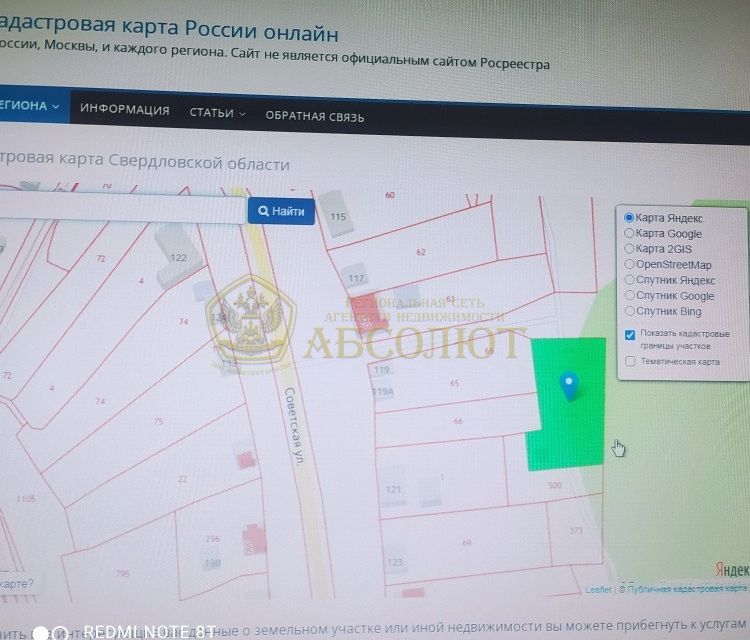Screen dimensions: 750x640
Task: Open the ИНФОРМАЦИЯ menu item
Action: pos(124,110)
